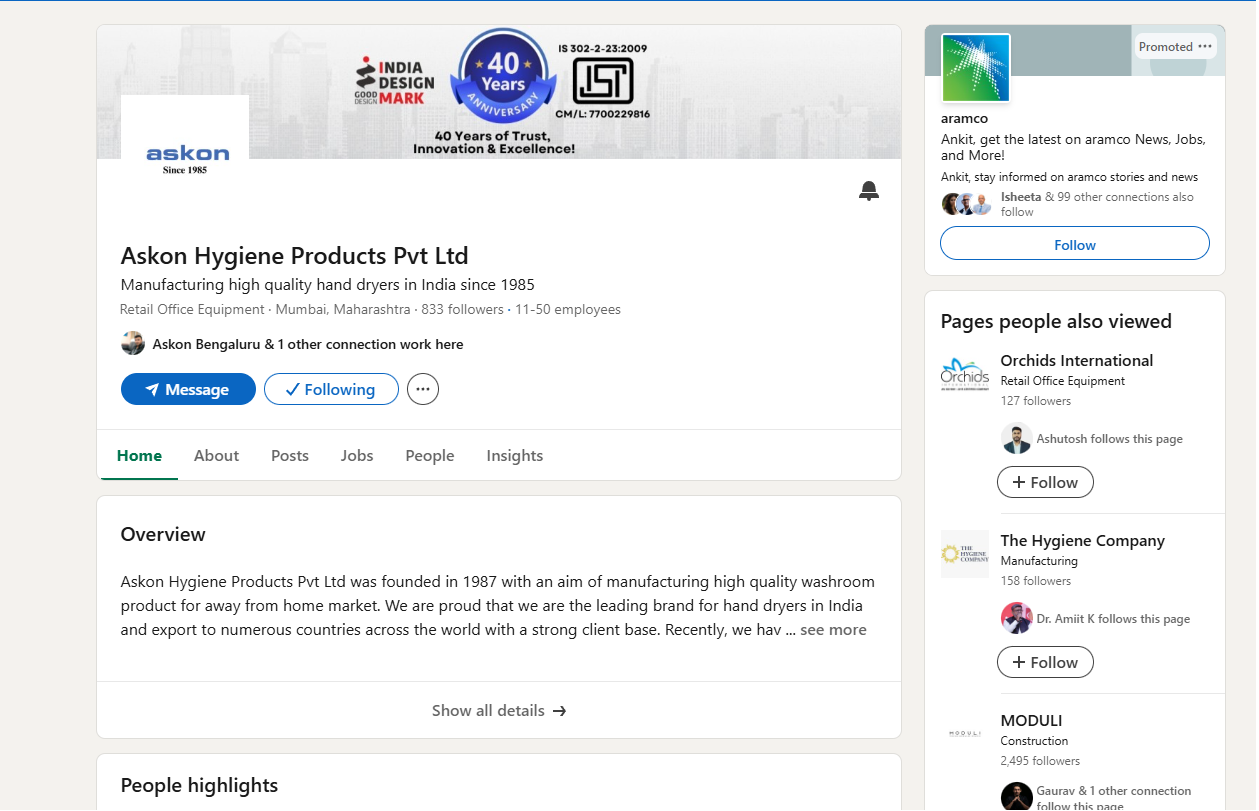Click the 11-50 employees text
This screenshot has height=811, width=1259.
pos(568,310)
